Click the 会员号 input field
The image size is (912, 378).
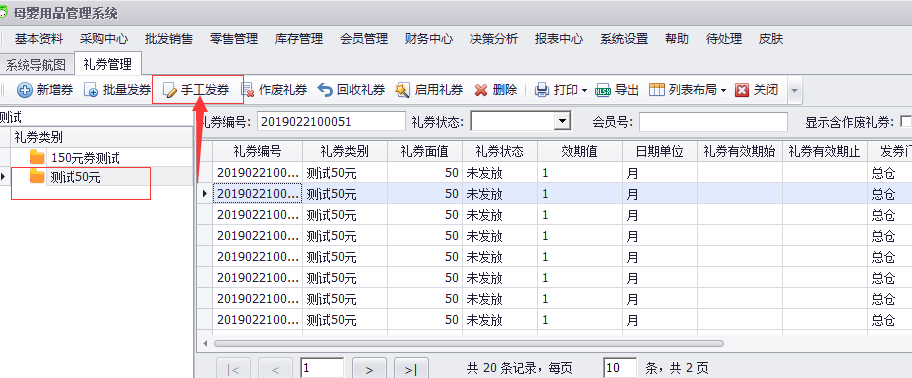tap(713, 122)
